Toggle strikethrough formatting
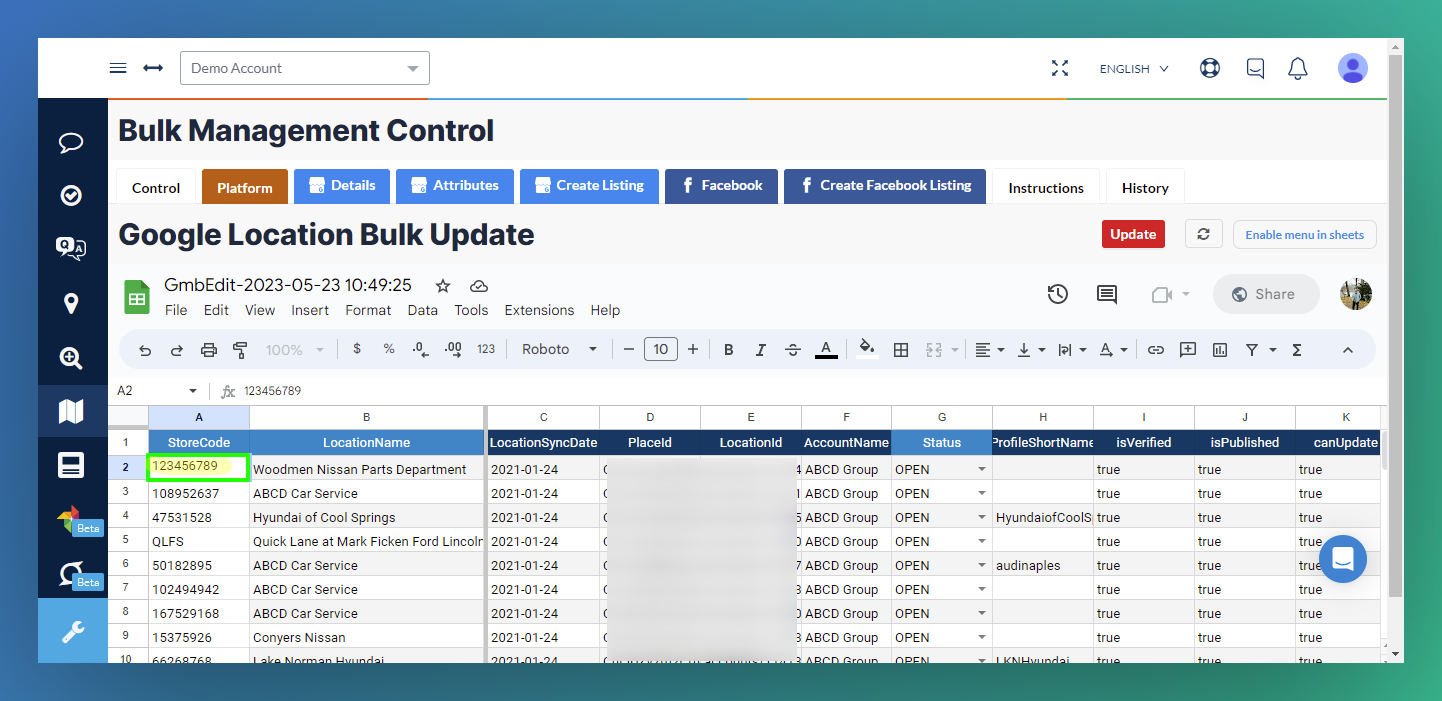1442x701 pixels. point(793,350)
